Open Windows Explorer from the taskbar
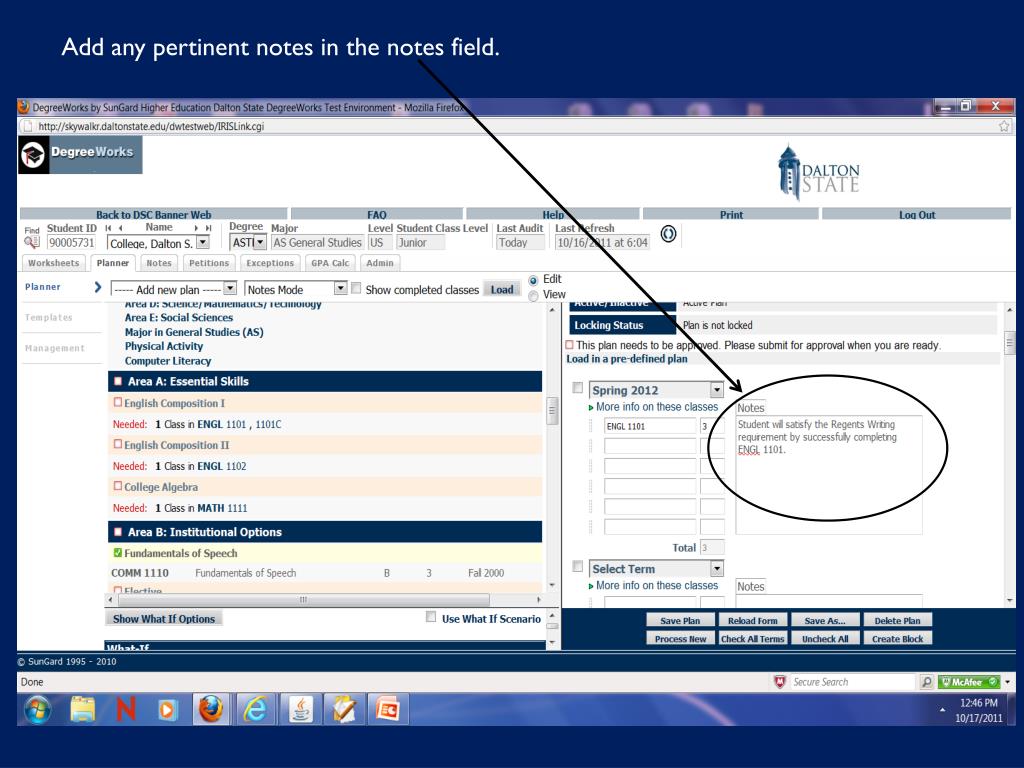 tap(83, 710)
